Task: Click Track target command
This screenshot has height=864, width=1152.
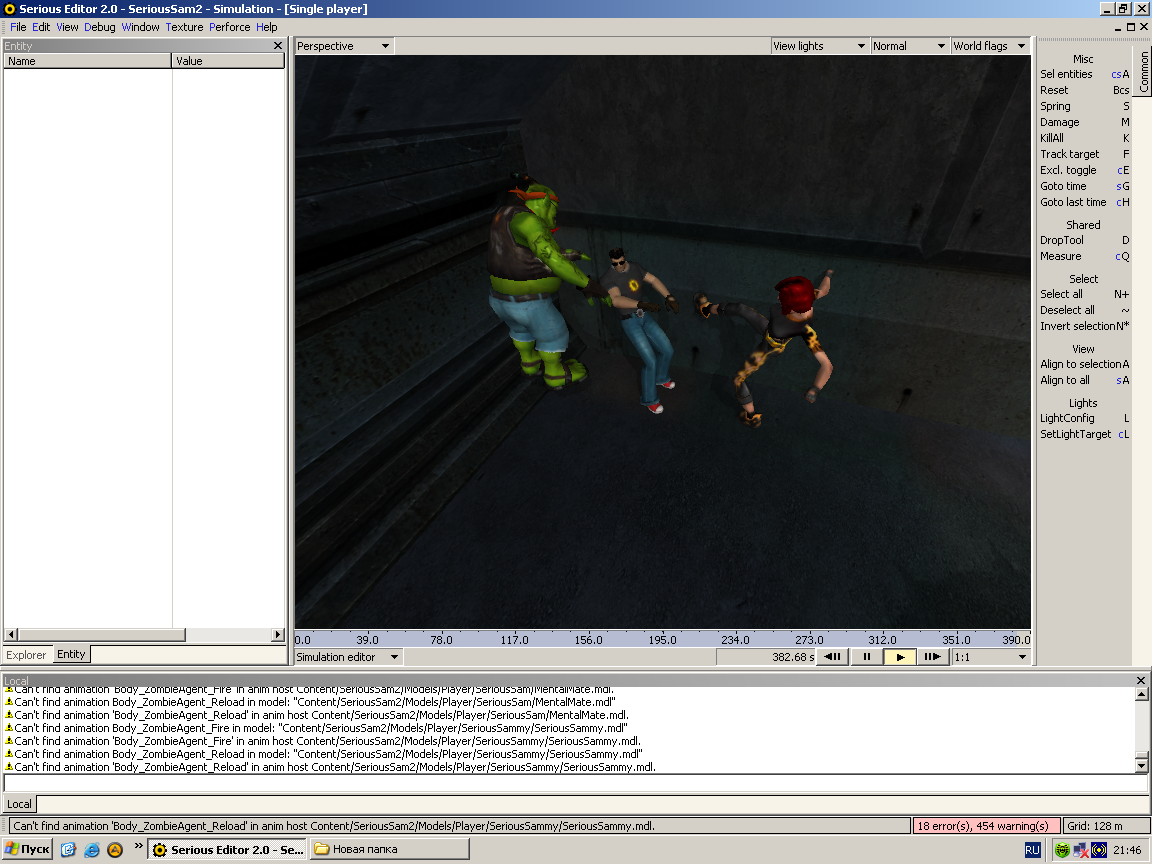Action: point(1084,154)
